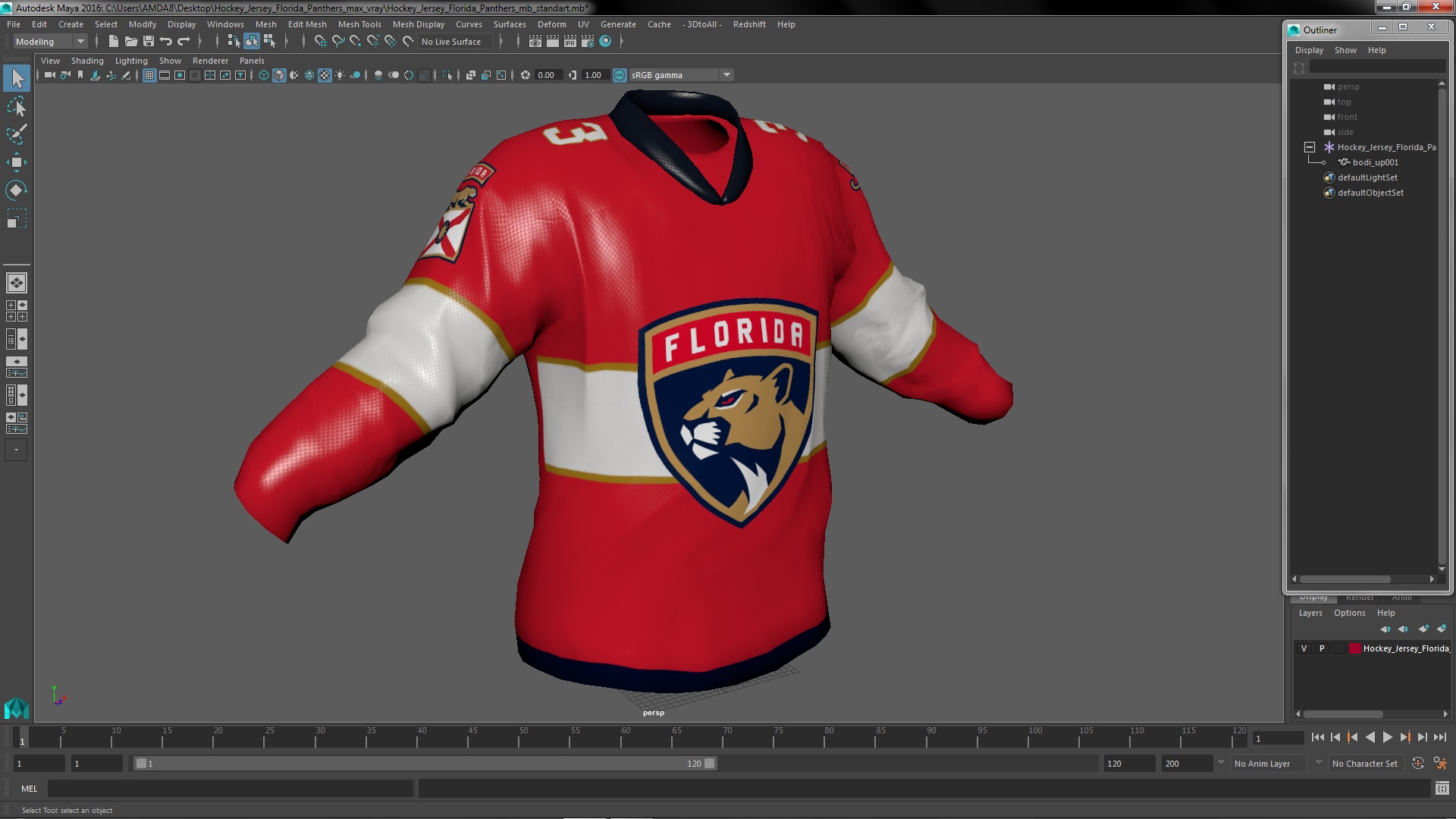The width and height of the screenshot is (1456, 819).
Task: Create layer from selected objects
Action: (1442, 629)
